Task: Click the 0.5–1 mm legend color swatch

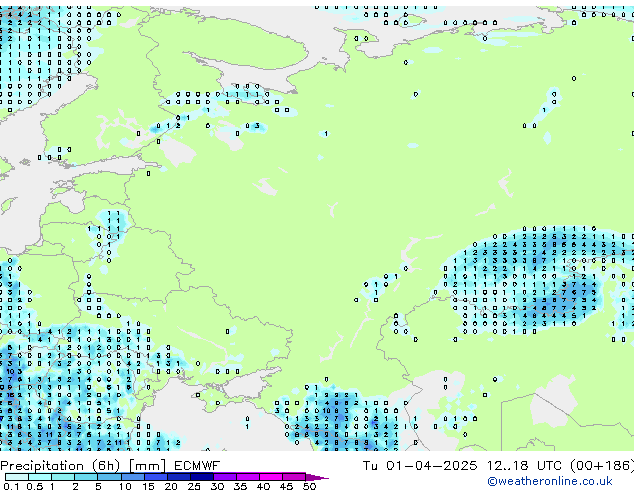Action: [40, 477]
